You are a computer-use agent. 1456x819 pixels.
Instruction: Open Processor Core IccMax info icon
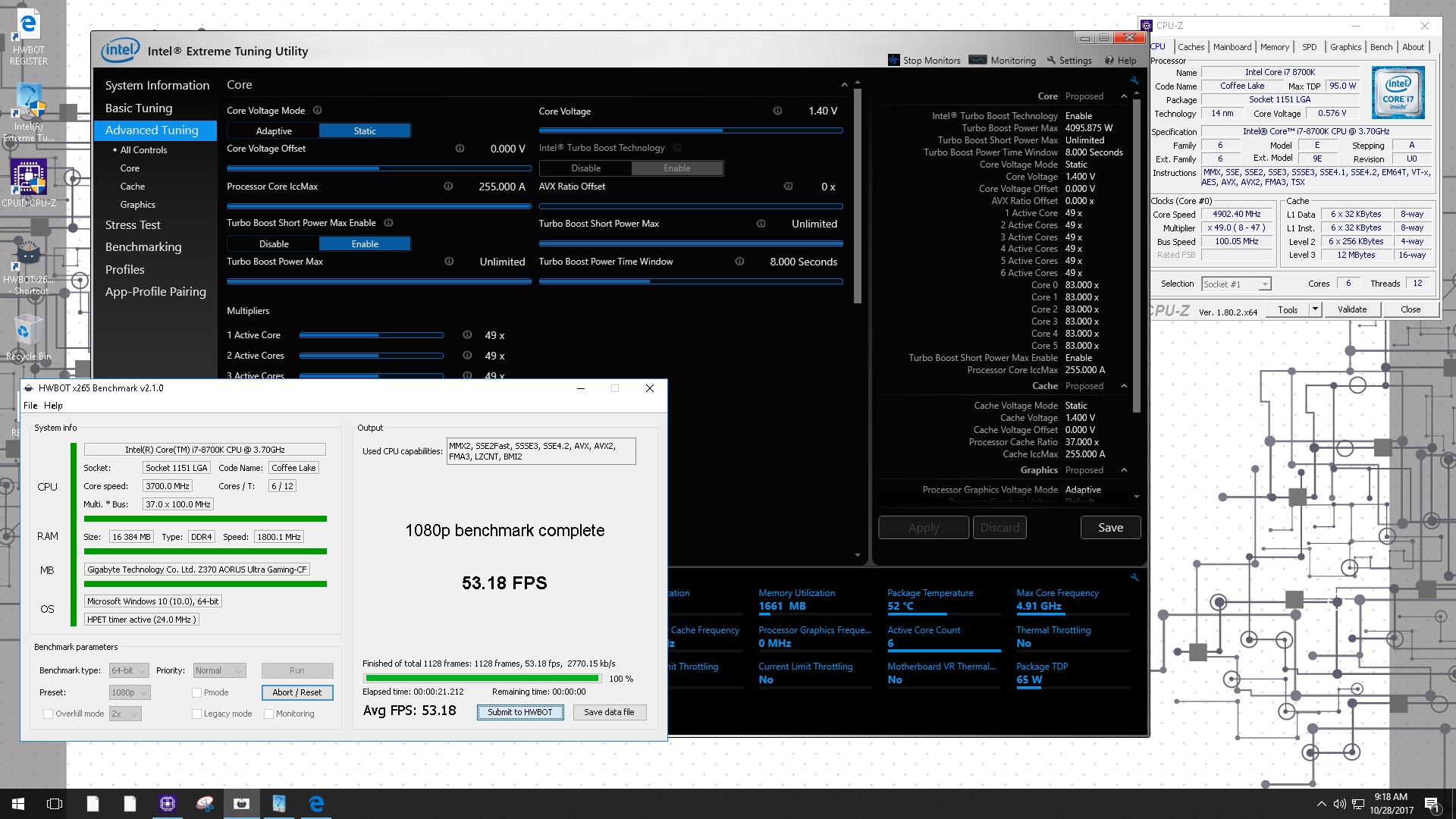(448, 186)
